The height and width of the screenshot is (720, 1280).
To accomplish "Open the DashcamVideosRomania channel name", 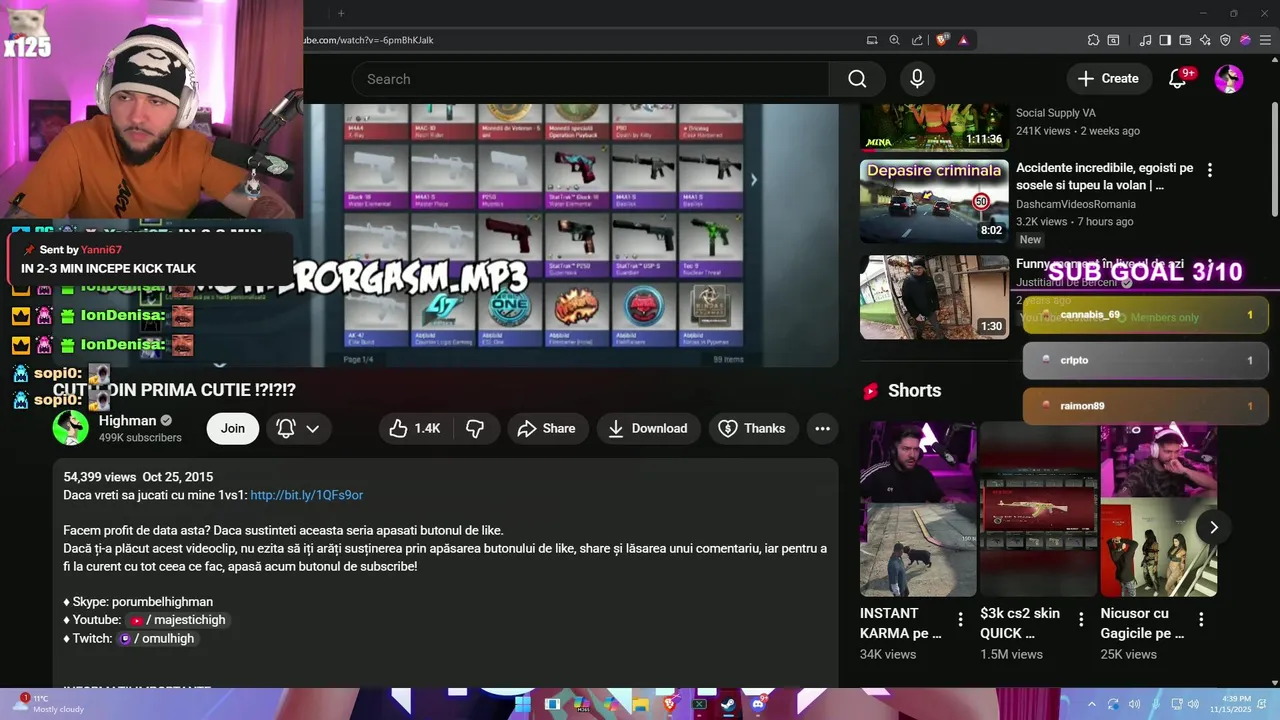I will [1075, 204].
